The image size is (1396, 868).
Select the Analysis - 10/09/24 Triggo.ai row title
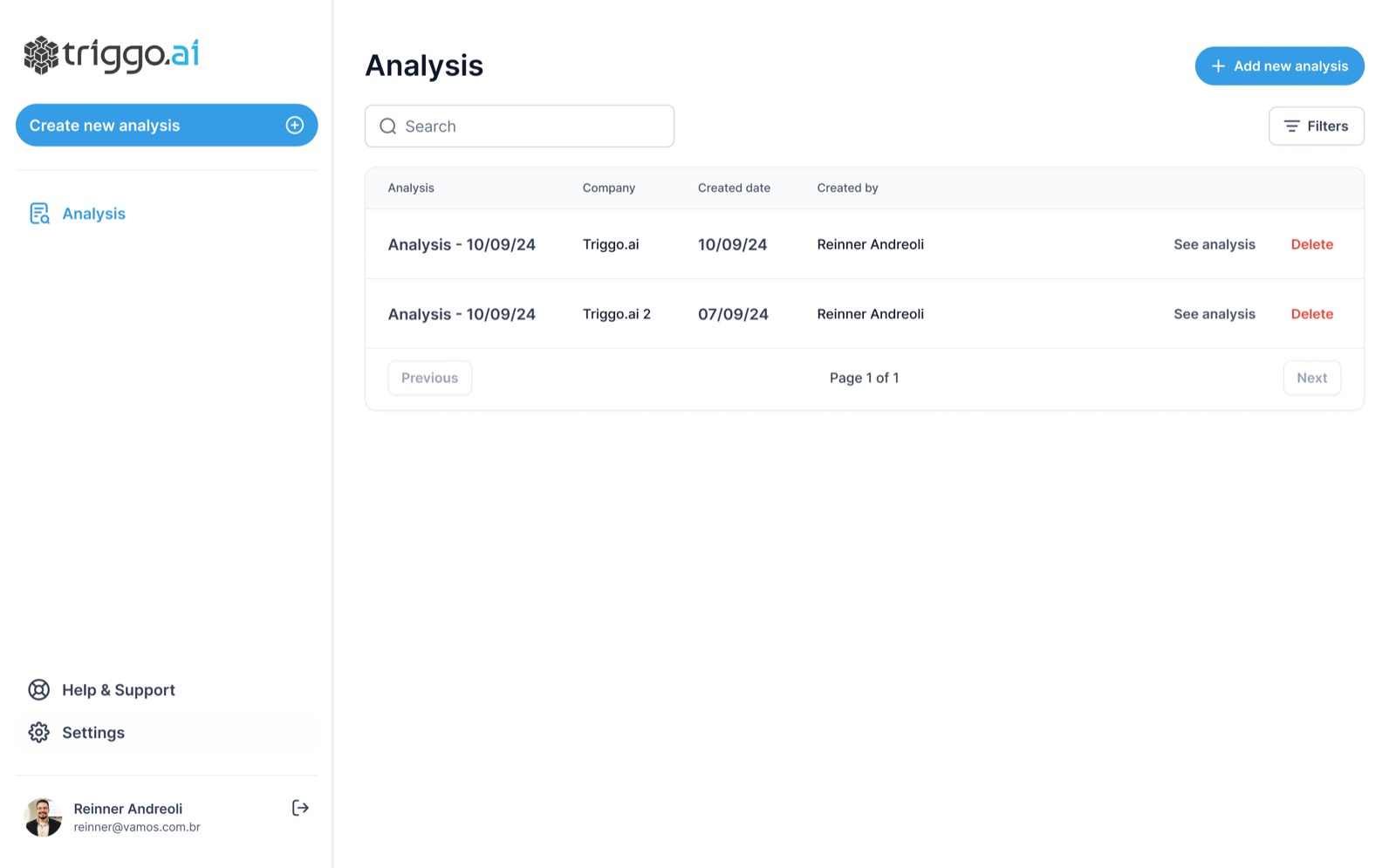coord(462,245)
